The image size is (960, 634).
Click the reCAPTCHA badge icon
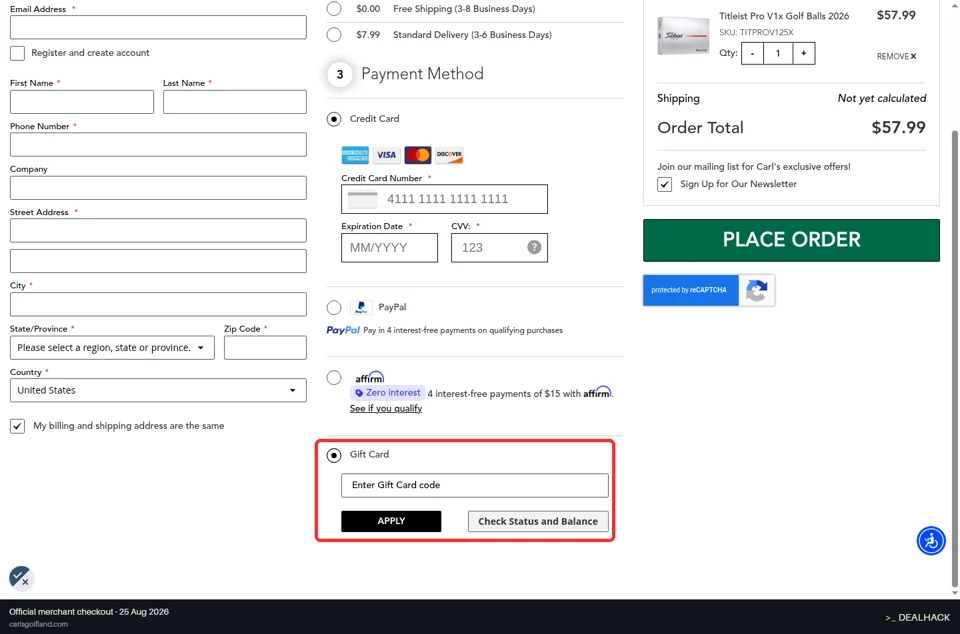coord(757,290)
